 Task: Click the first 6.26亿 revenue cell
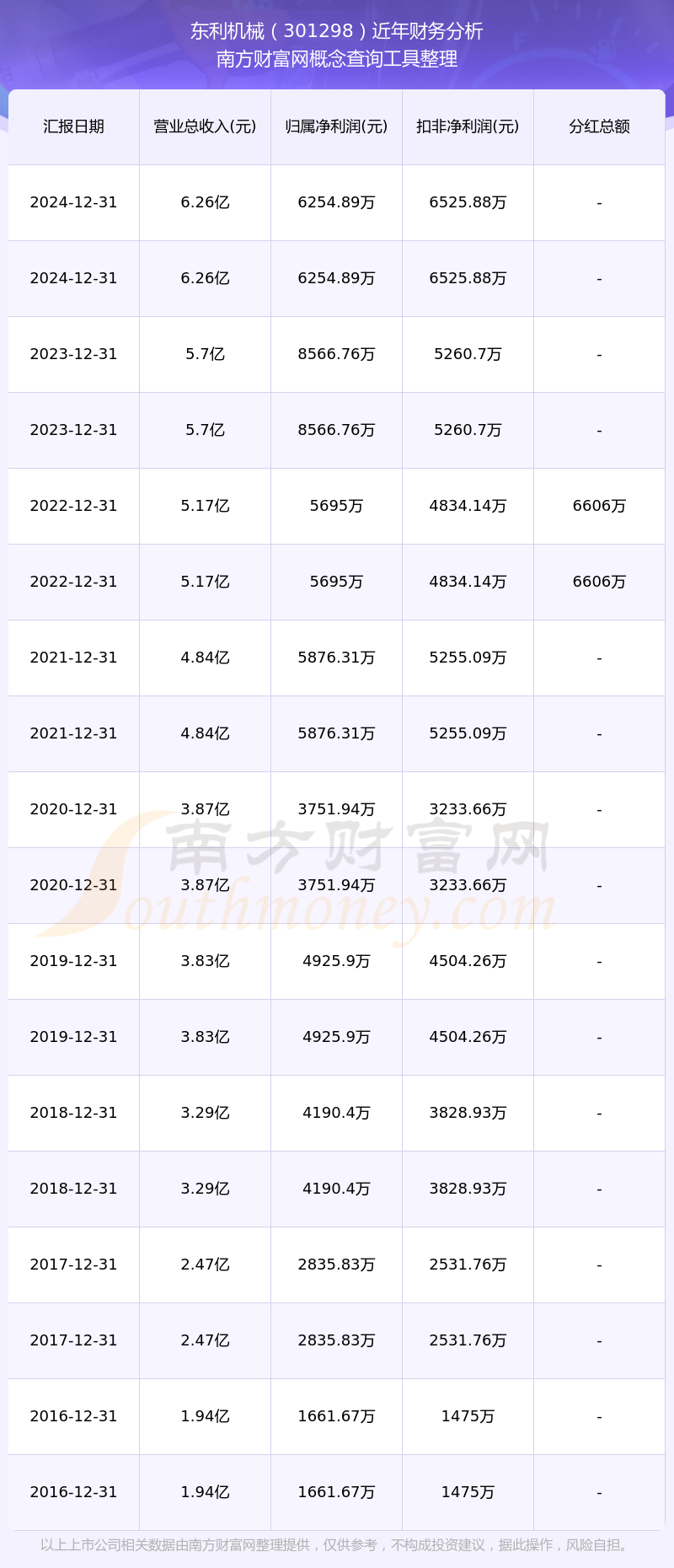[205, 202]
